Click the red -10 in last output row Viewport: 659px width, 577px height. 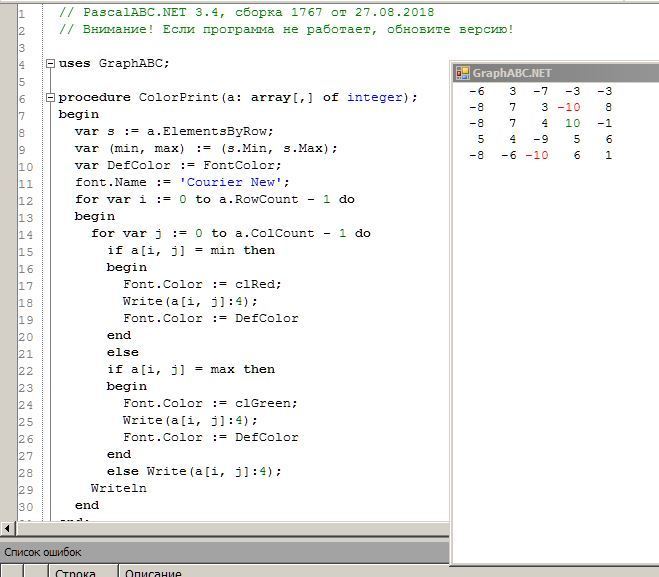pyautogui.click(x=536, y=155)
